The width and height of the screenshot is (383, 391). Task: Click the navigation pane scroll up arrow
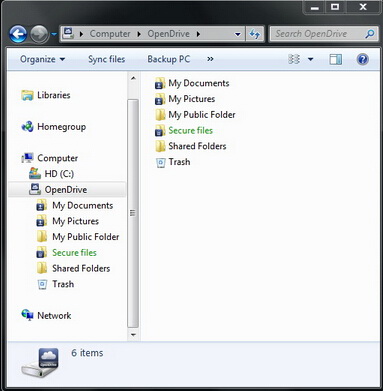(133, 79)
